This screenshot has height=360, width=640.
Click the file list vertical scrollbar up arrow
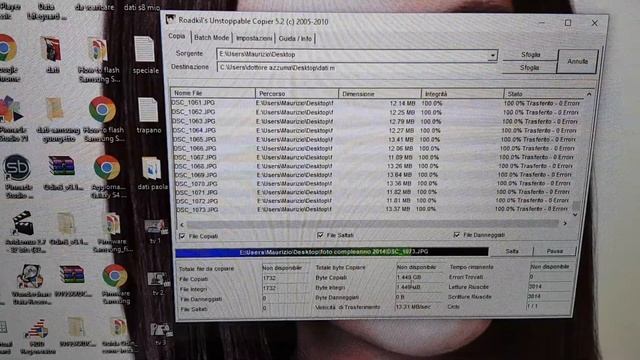tap(589, 94)
